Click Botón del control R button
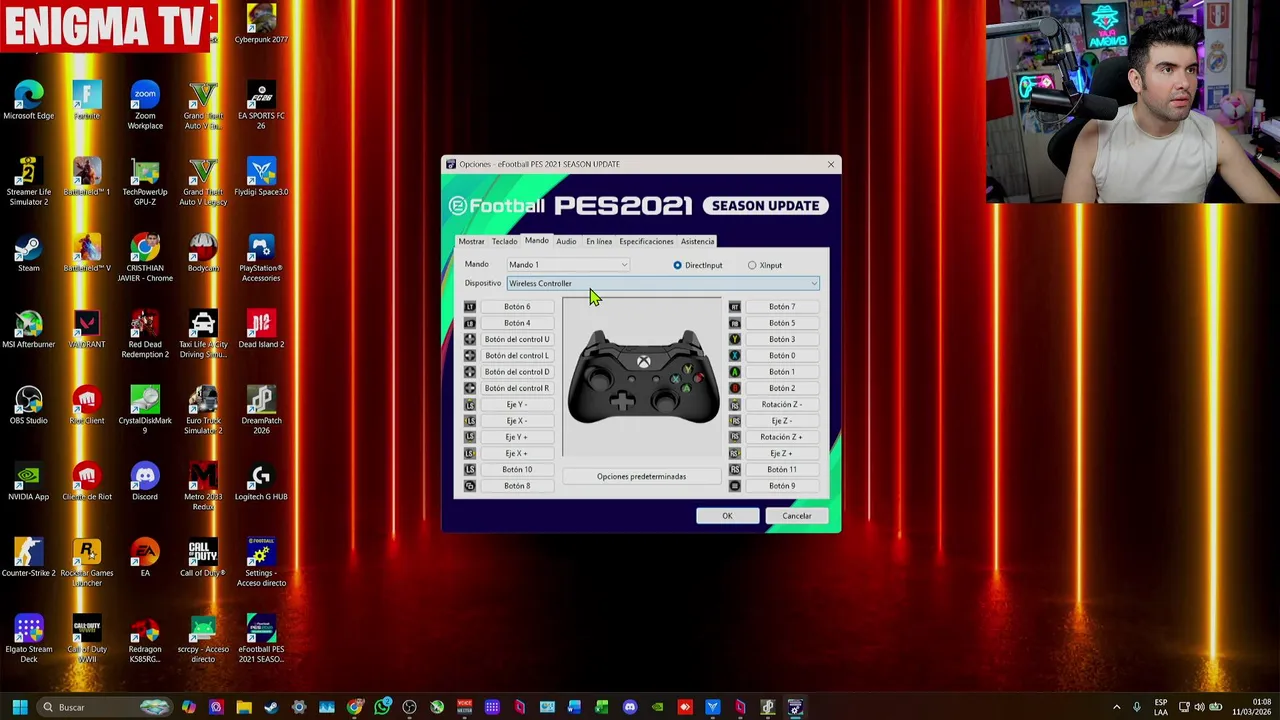This screenshot has height=720, width=1280. 517,388
